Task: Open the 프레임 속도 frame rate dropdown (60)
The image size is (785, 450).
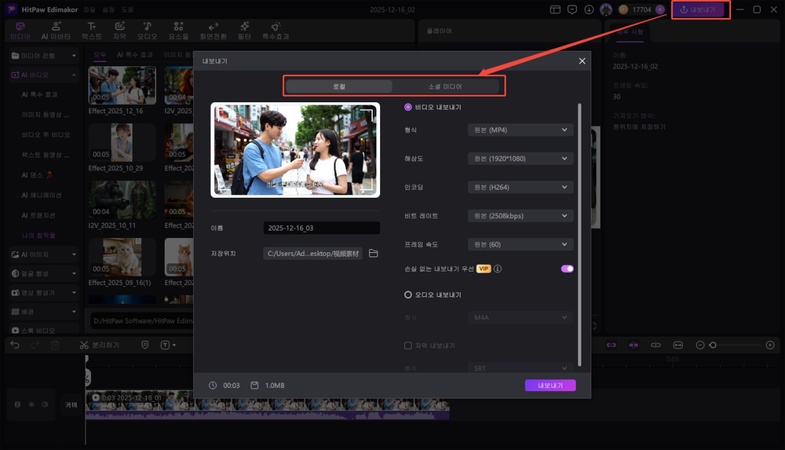Action: click(520, 244)
